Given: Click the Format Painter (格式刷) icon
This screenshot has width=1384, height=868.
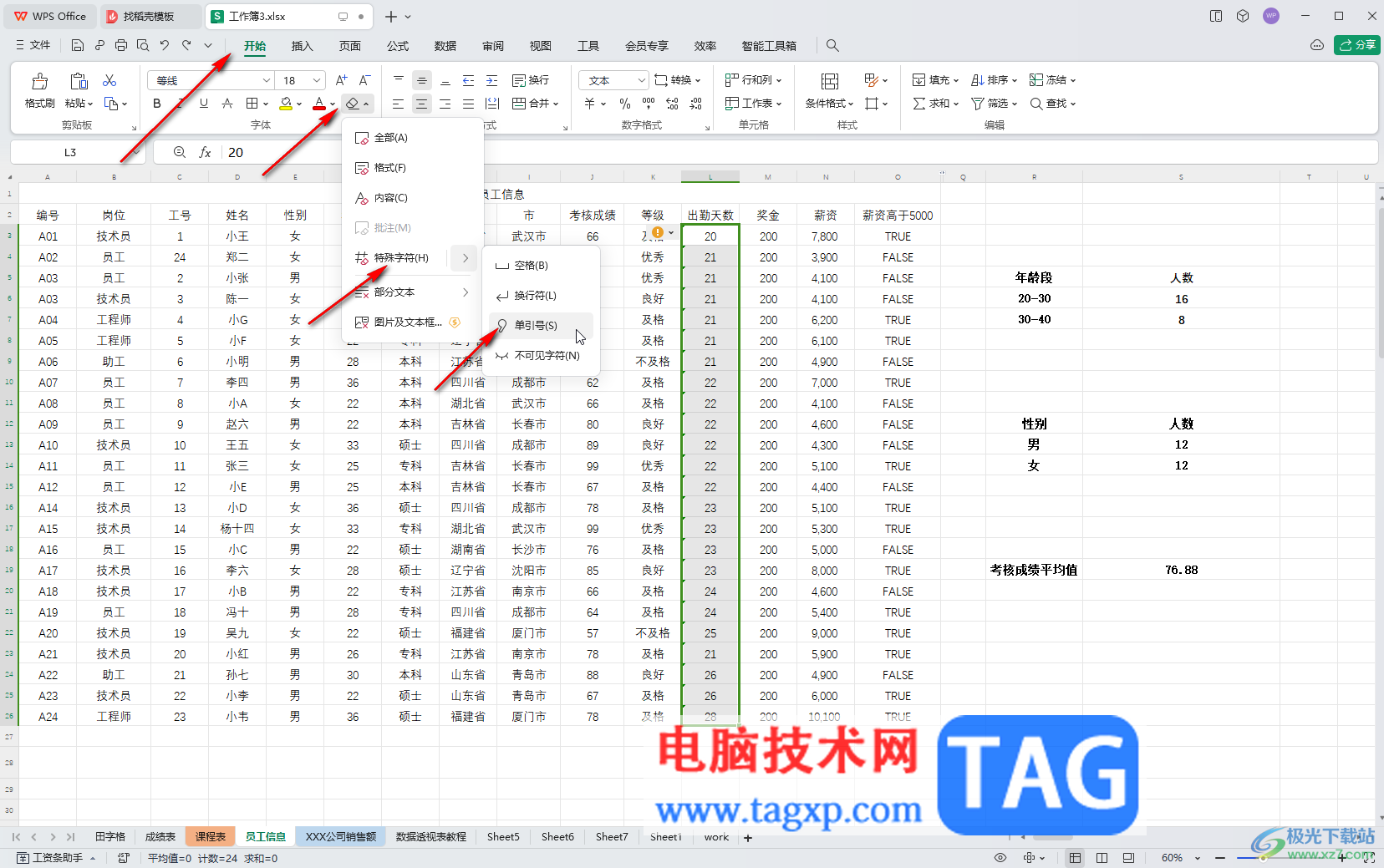Looking at the screenshot, I should tap(39, 82).
